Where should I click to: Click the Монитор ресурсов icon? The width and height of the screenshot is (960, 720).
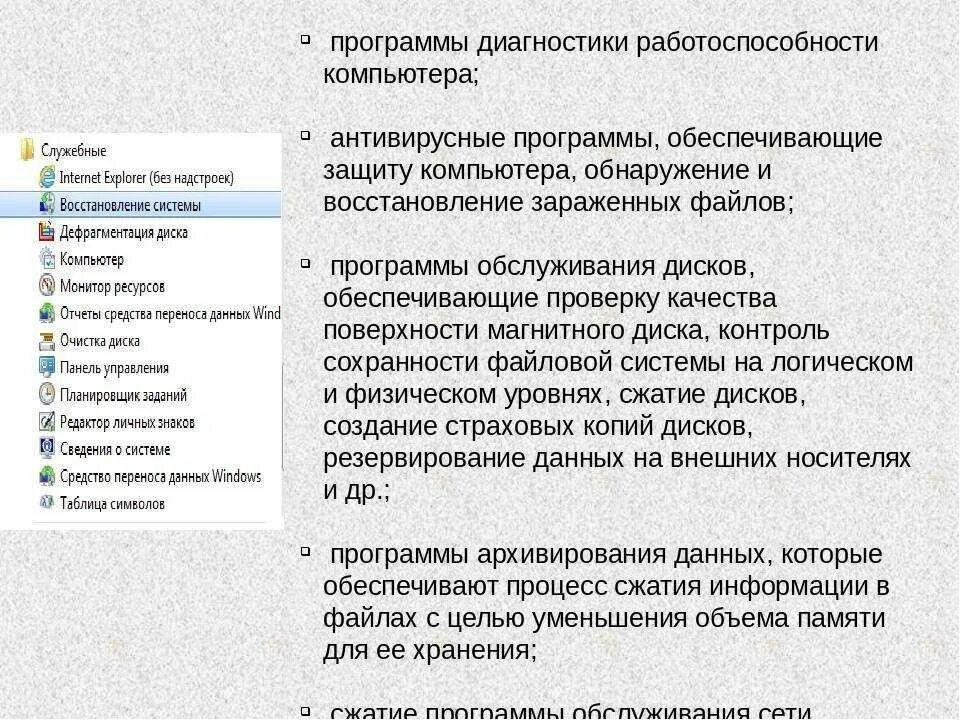pyautogui.click(x=47, y=286)
